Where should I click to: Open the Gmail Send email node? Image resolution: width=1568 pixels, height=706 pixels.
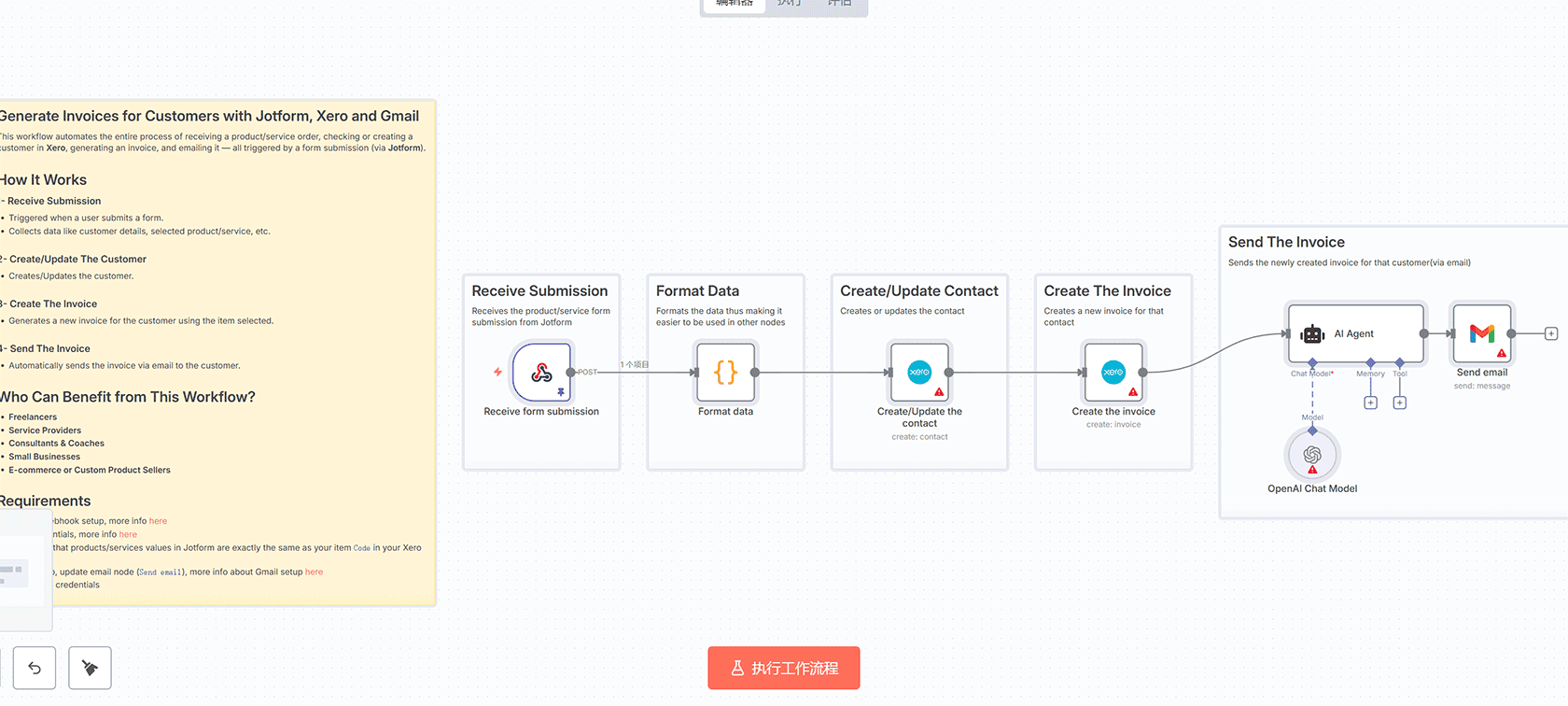click(x=1481, y=333)
